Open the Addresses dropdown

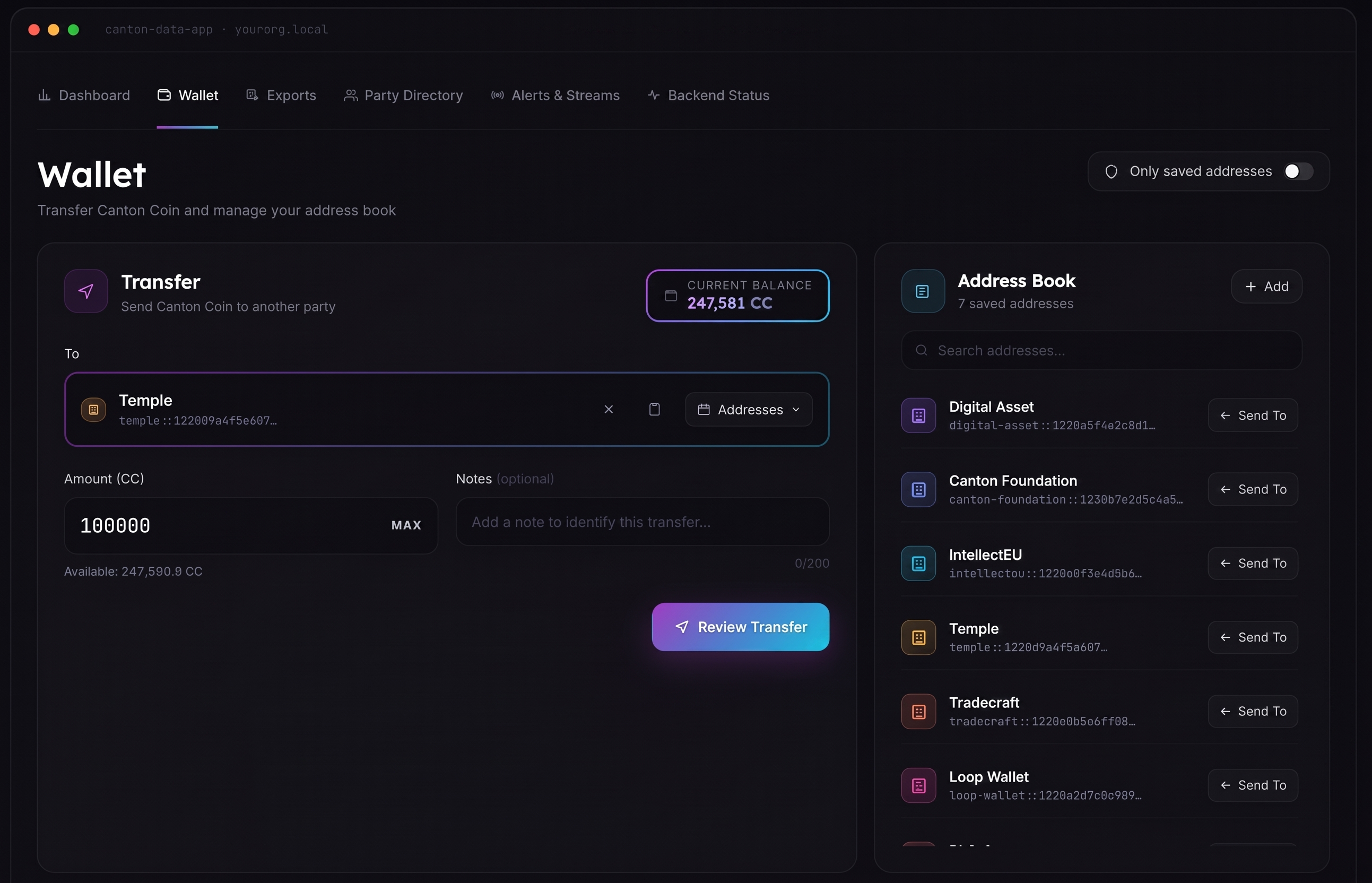[749, 409]
